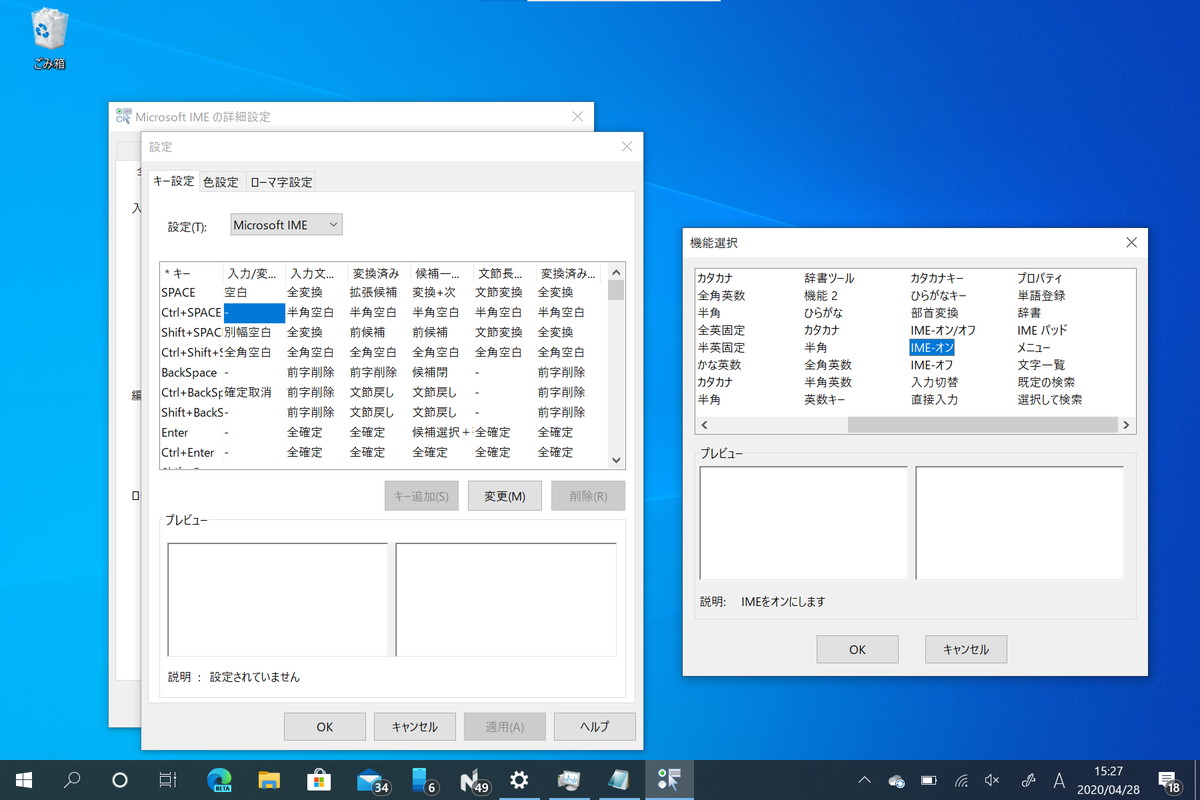Screen dimensions: 1200x800
Task: Open File Explorer from the taskbar
Action: (x=269, y=779)
